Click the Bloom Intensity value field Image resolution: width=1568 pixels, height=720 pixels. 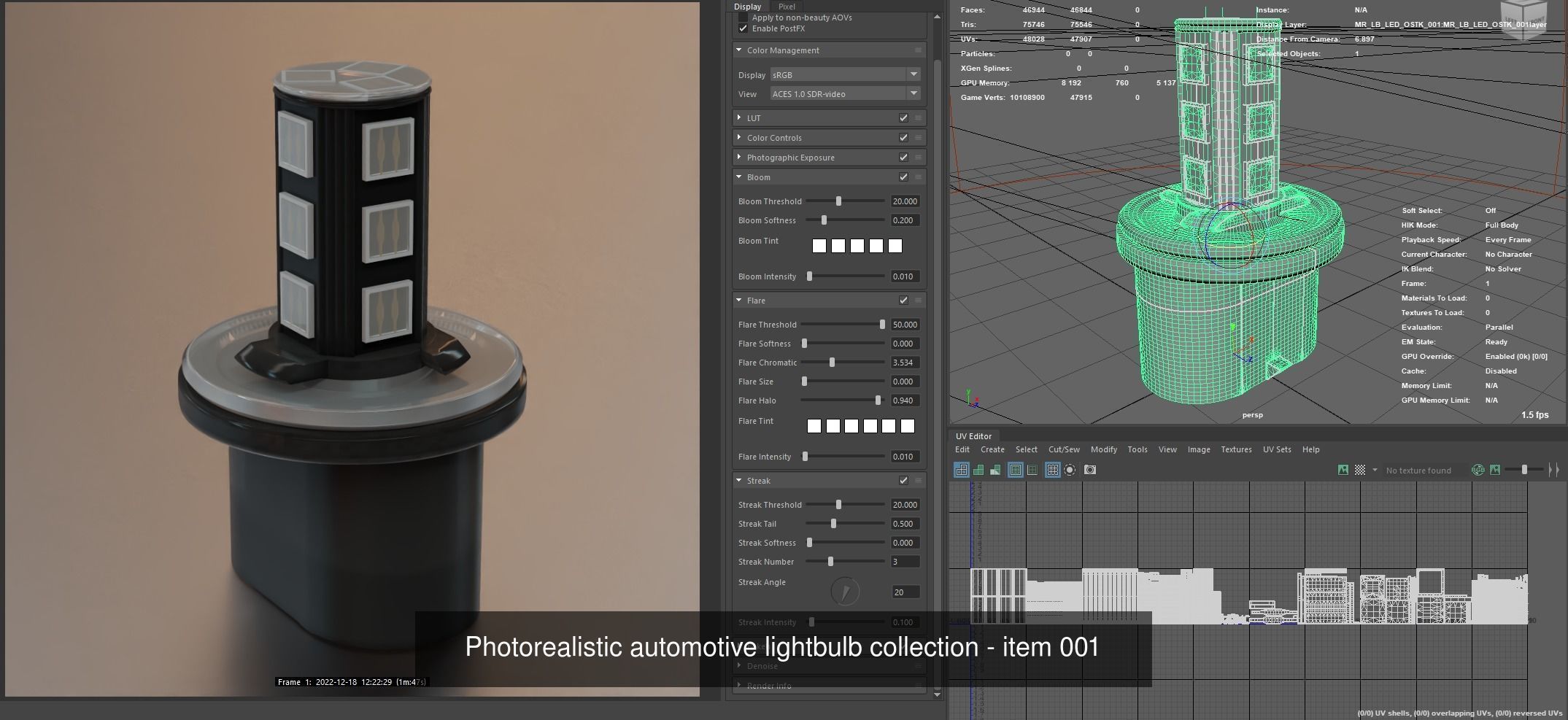905,276
